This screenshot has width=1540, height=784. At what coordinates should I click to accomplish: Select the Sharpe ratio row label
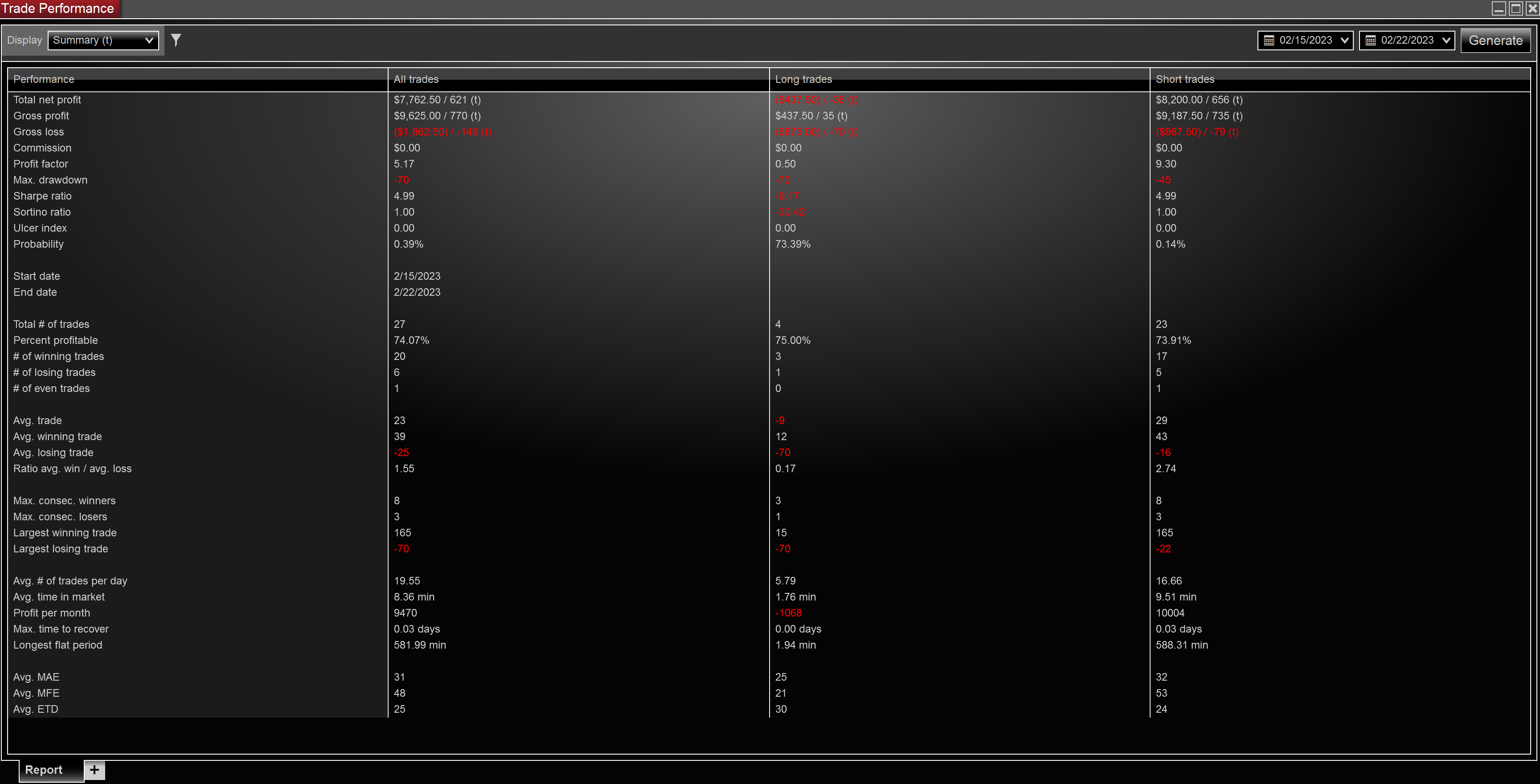[x=42, y=196]
